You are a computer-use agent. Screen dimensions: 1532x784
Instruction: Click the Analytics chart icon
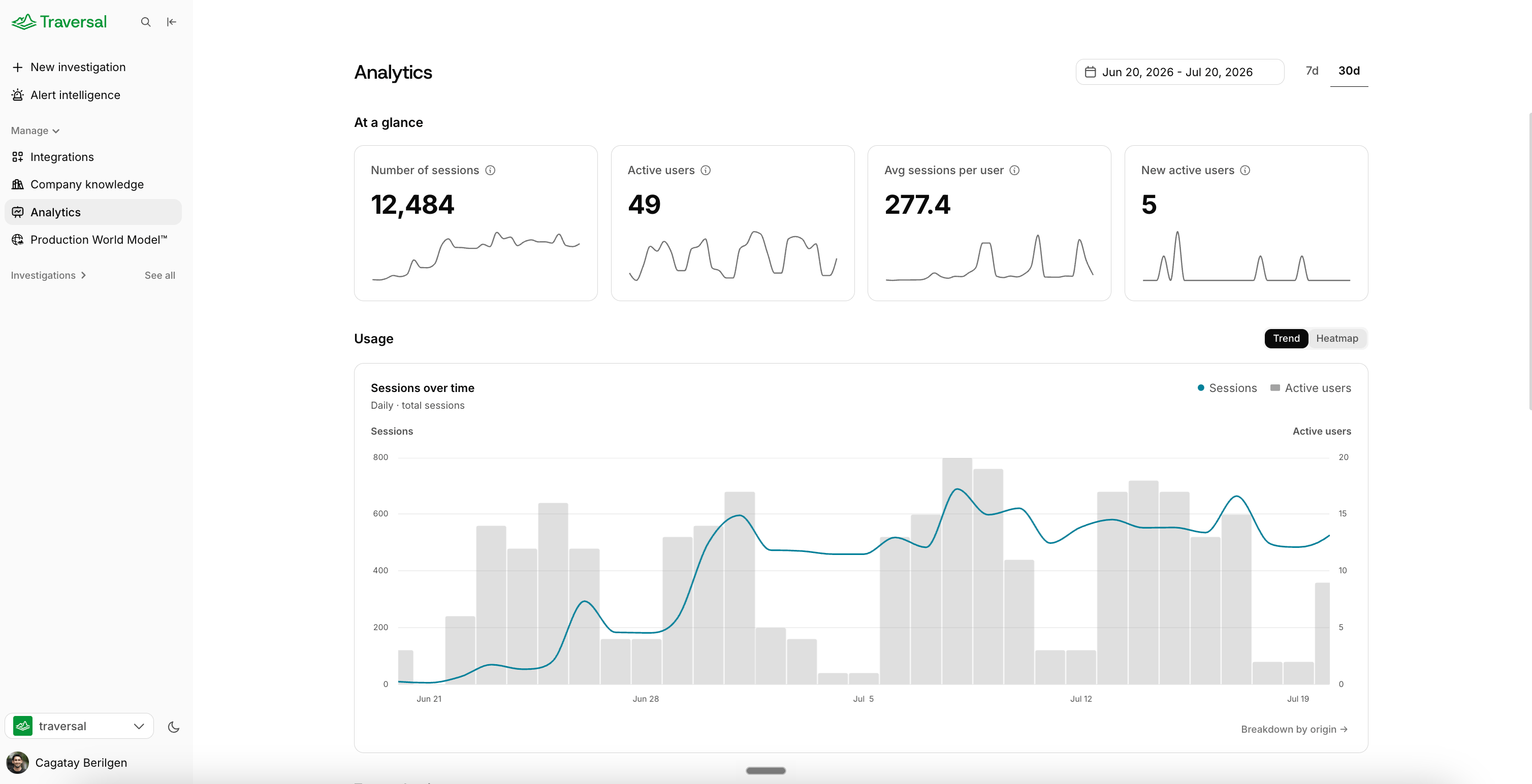click(18, 212)
